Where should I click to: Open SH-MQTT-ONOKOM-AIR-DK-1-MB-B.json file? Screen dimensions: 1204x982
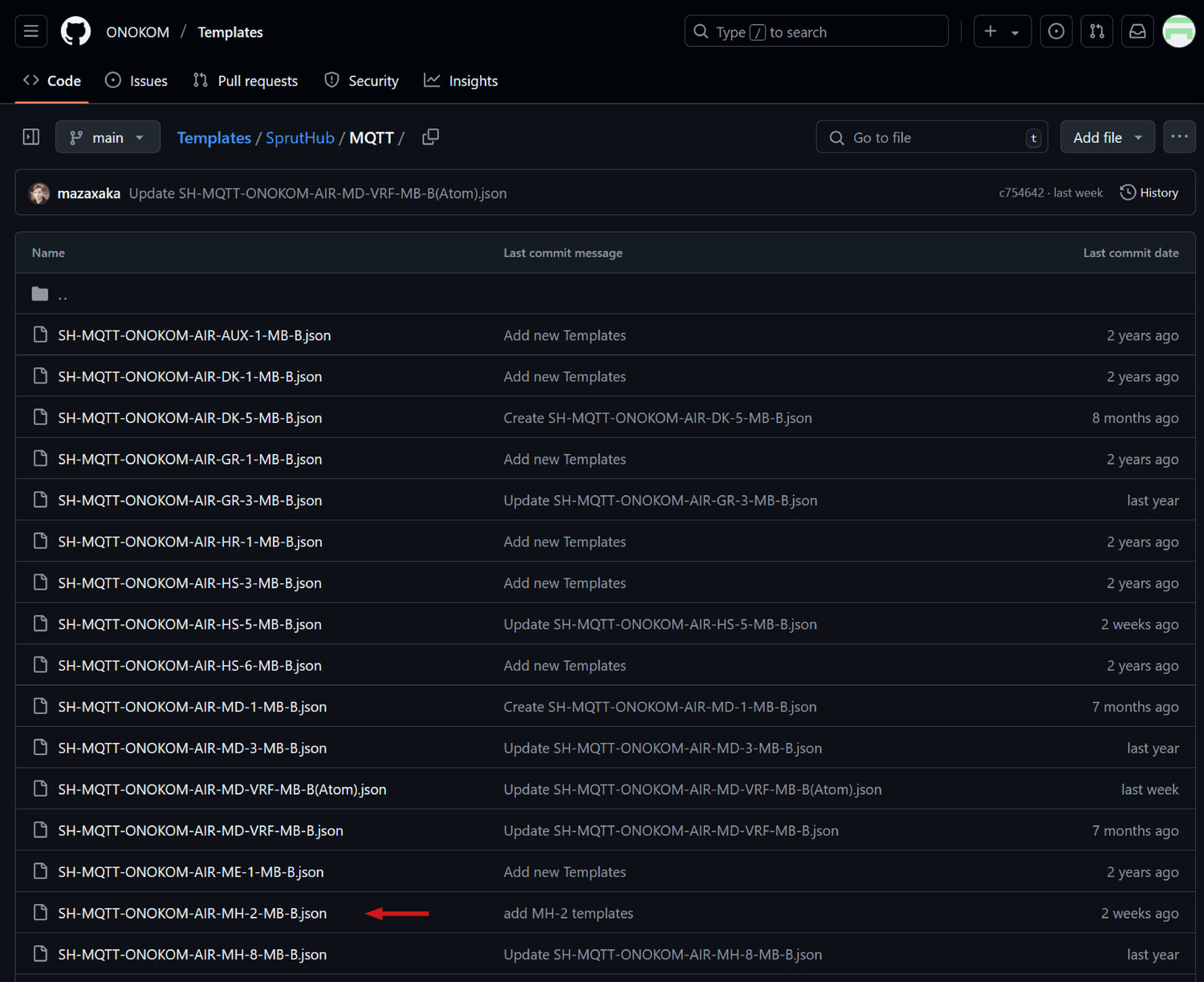[x=190, y=376]
